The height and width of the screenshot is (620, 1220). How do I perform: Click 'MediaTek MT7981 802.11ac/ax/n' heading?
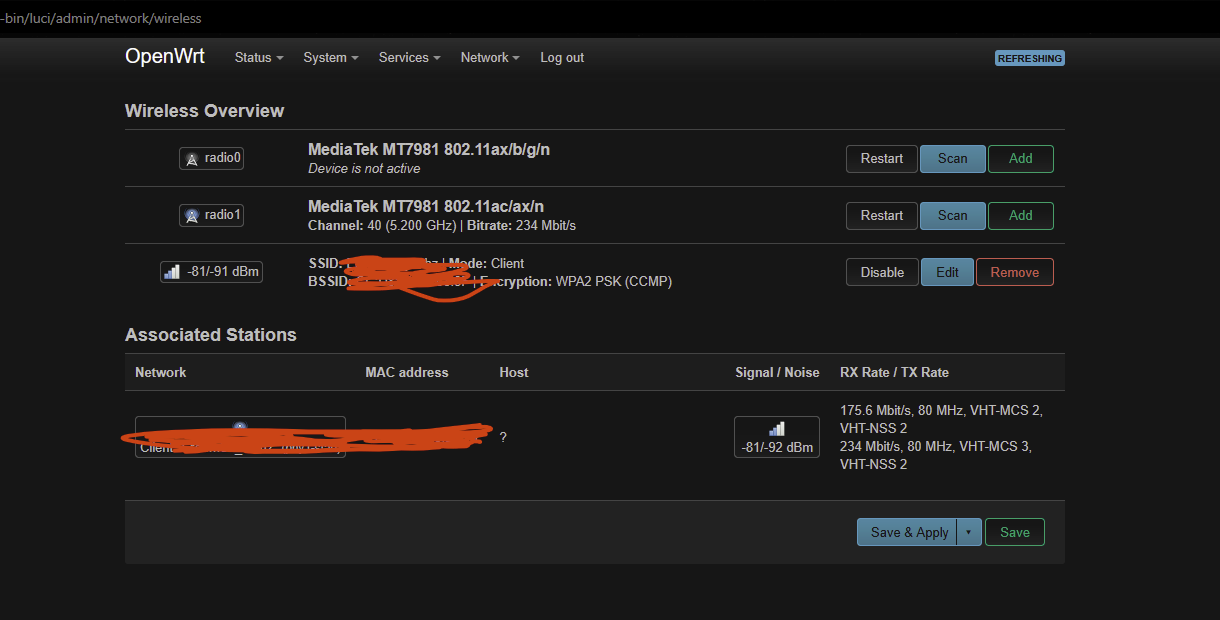[426, 207]
